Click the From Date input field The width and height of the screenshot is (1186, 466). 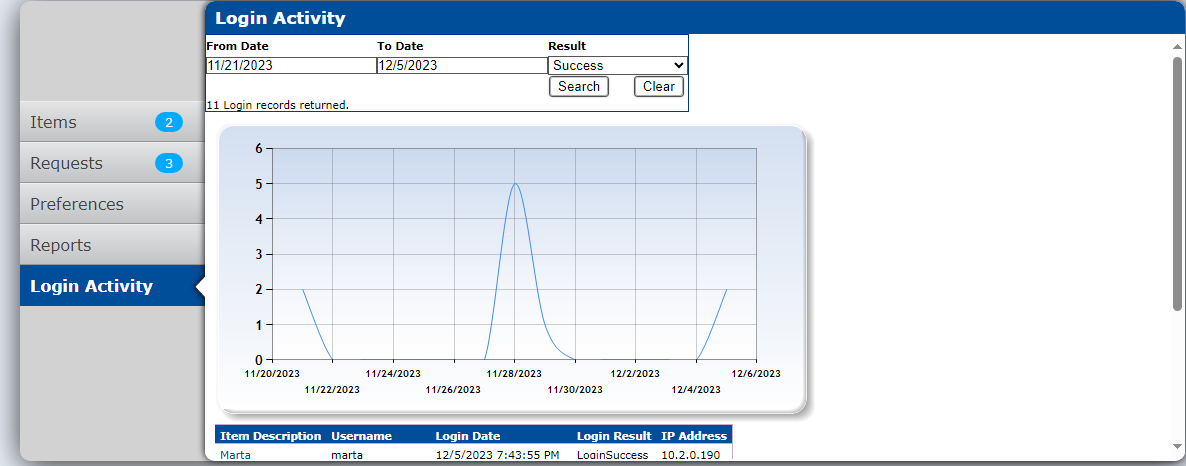pos(290,66)
